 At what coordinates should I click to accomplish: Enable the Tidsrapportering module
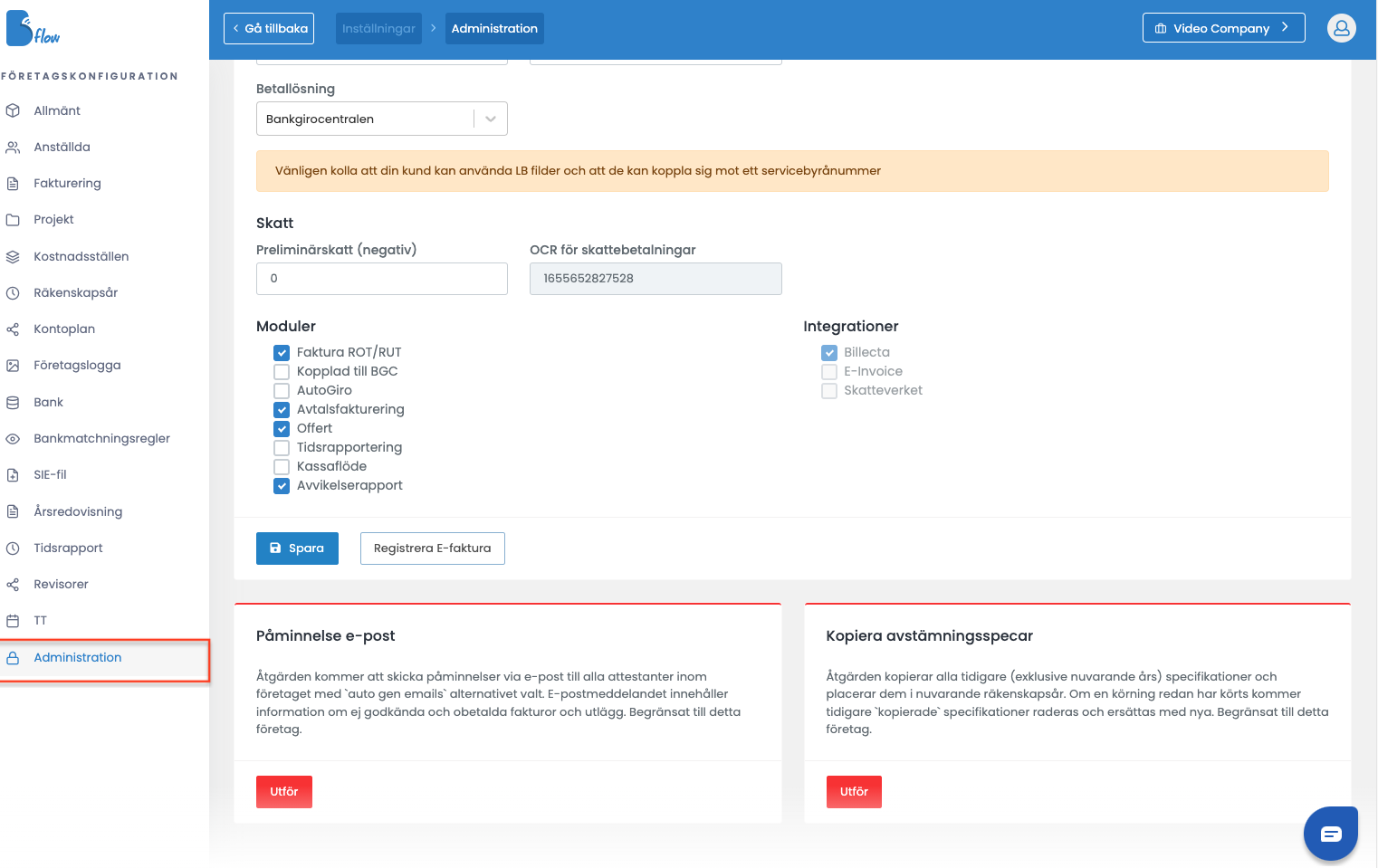[x=282, y=448]
